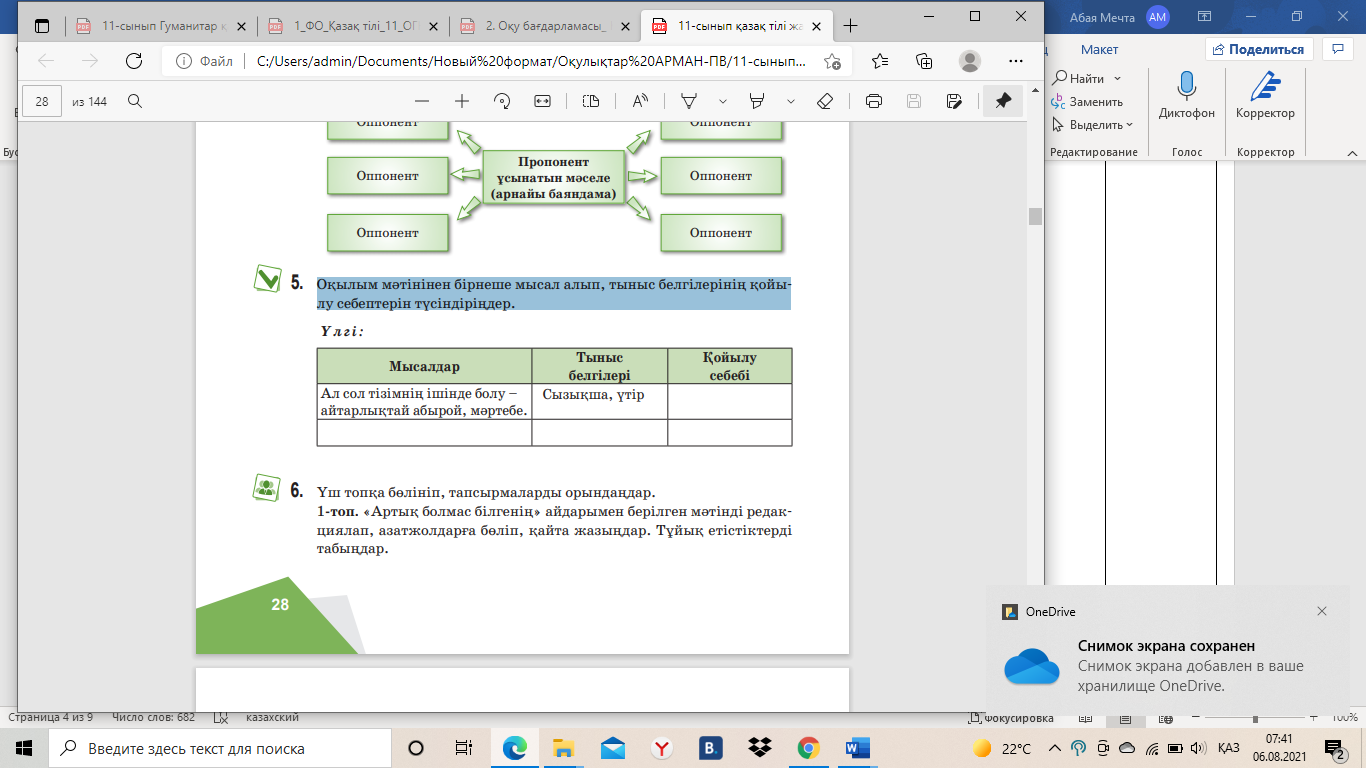This screenshot has width=1366, height=768.
Task: Click the fit to width icon
Action: 543,101
